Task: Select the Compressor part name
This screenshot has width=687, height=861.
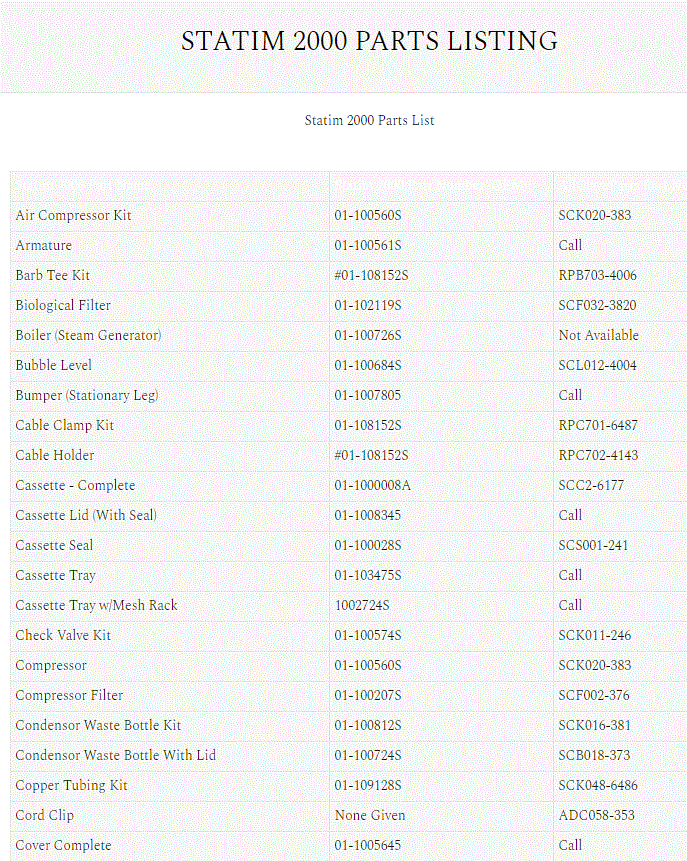Action: 51,666
